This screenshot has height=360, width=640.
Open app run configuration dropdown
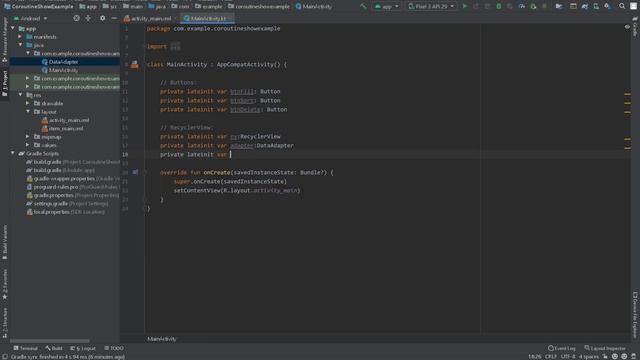[387, 6]
